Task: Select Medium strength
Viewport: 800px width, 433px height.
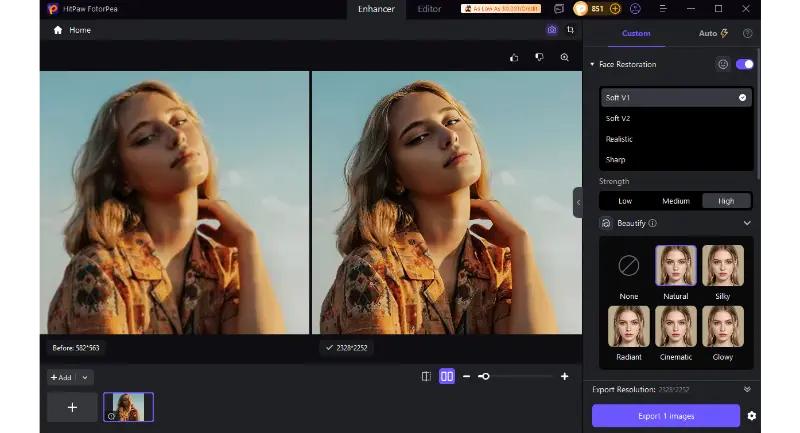Action: coord(676,201)
